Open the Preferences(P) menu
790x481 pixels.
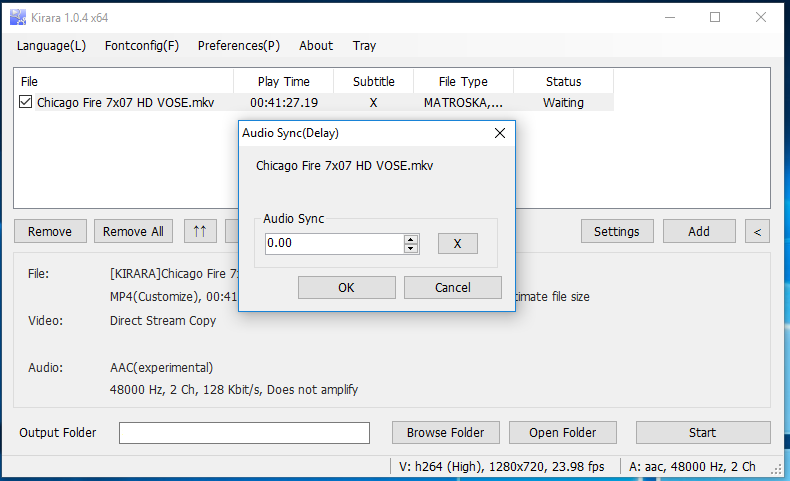pyautogui.click(x=239, y=45)
